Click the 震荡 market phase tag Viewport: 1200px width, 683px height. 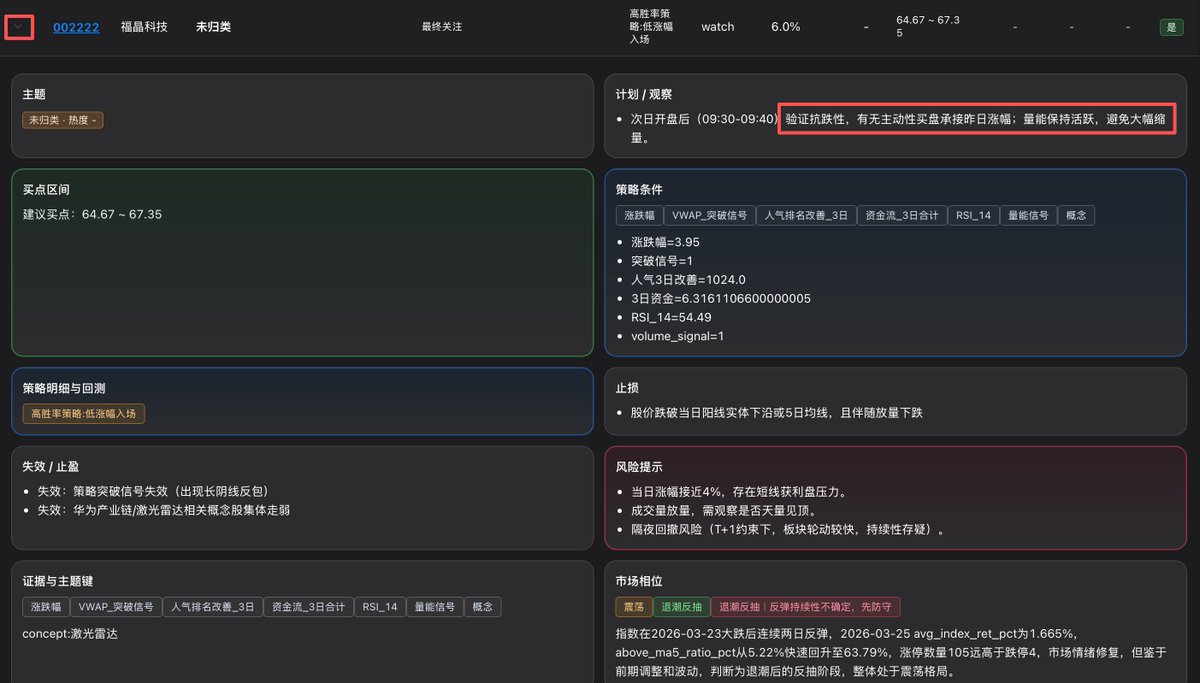pos(632,607)
